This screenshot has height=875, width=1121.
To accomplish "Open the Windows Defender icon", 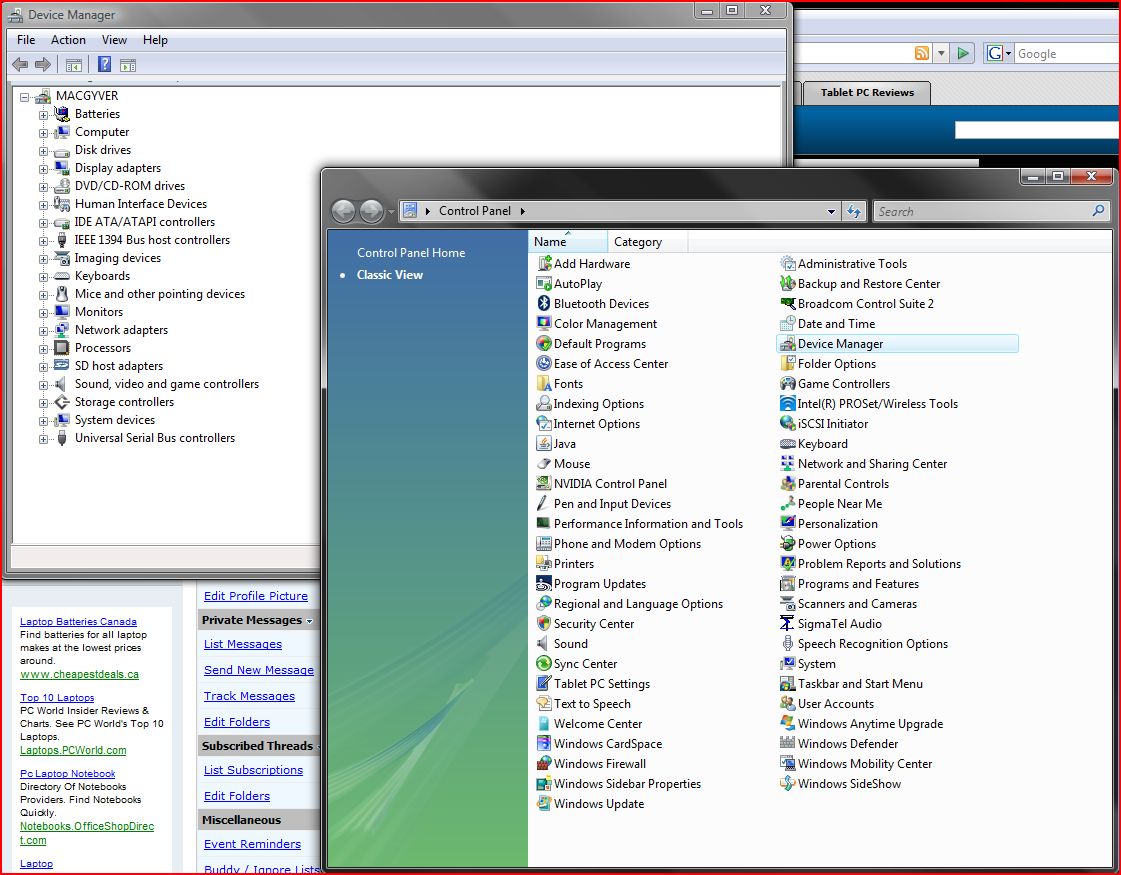I will pos(788,744).
